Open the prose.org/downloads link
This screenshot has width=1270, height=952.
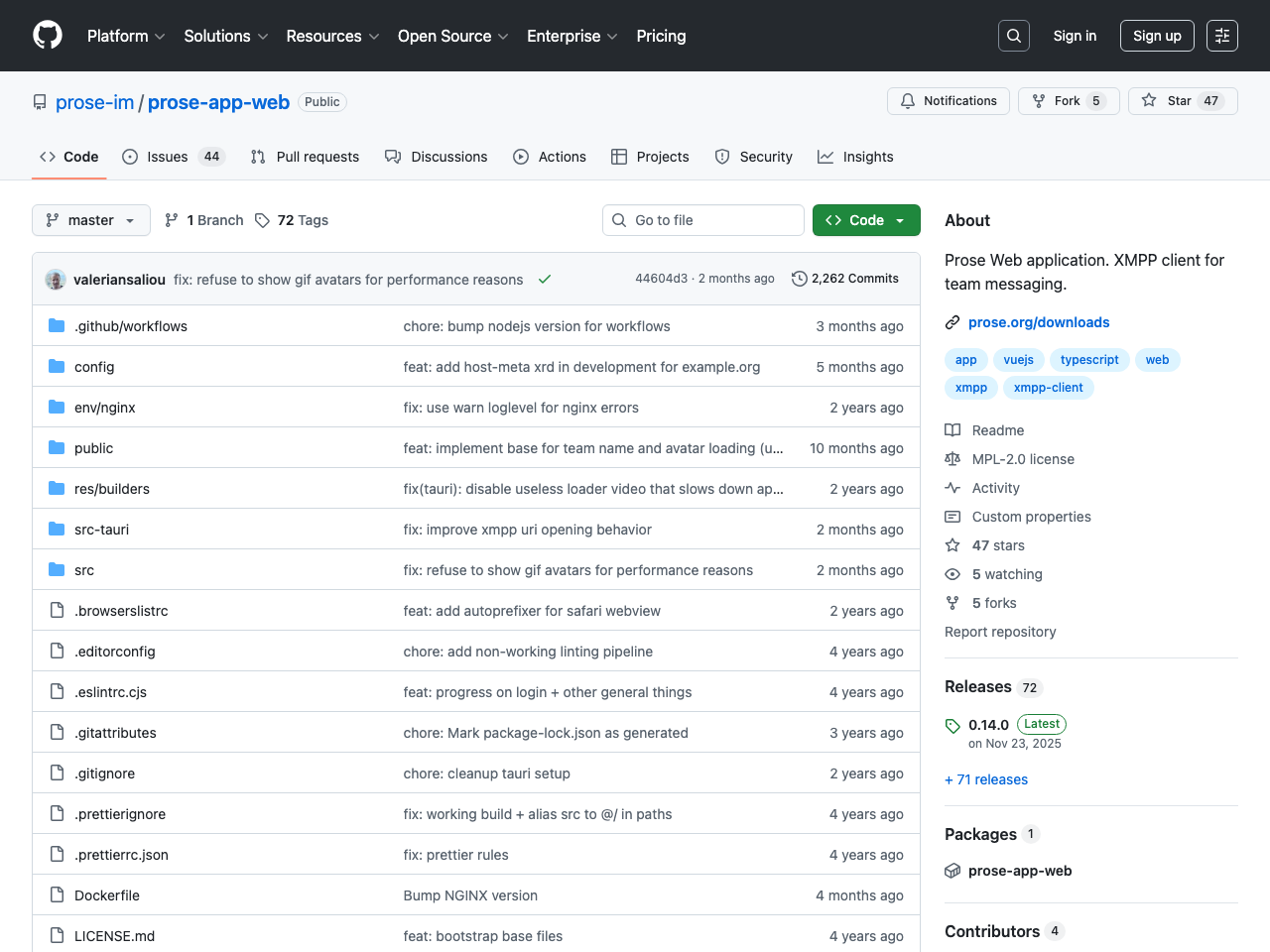point(1039,322)
